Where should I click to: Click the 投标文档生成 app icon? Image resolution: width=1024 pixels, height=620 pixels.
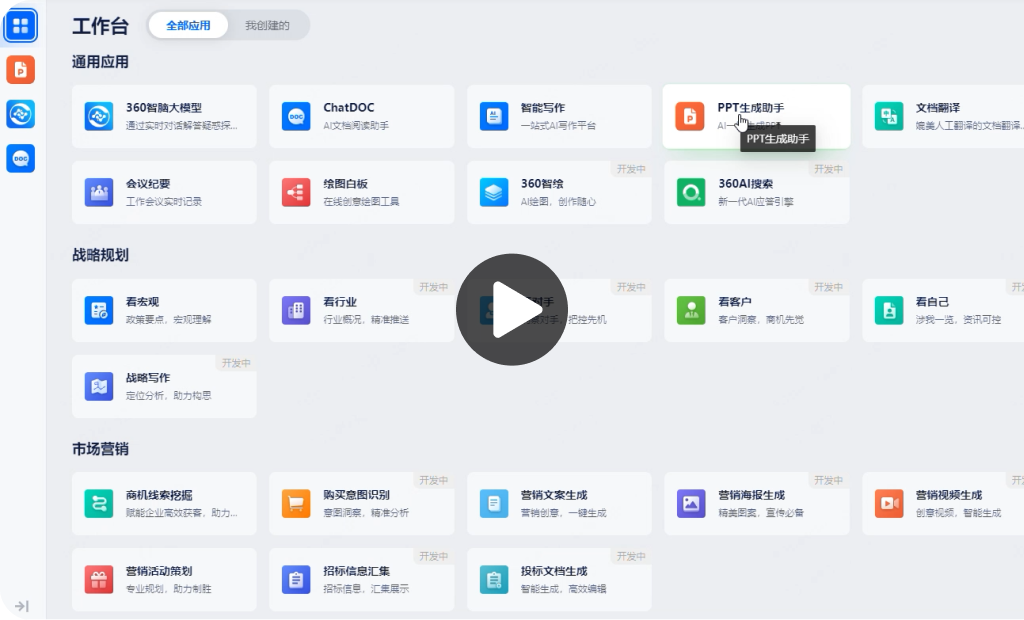tap(494, 579)
